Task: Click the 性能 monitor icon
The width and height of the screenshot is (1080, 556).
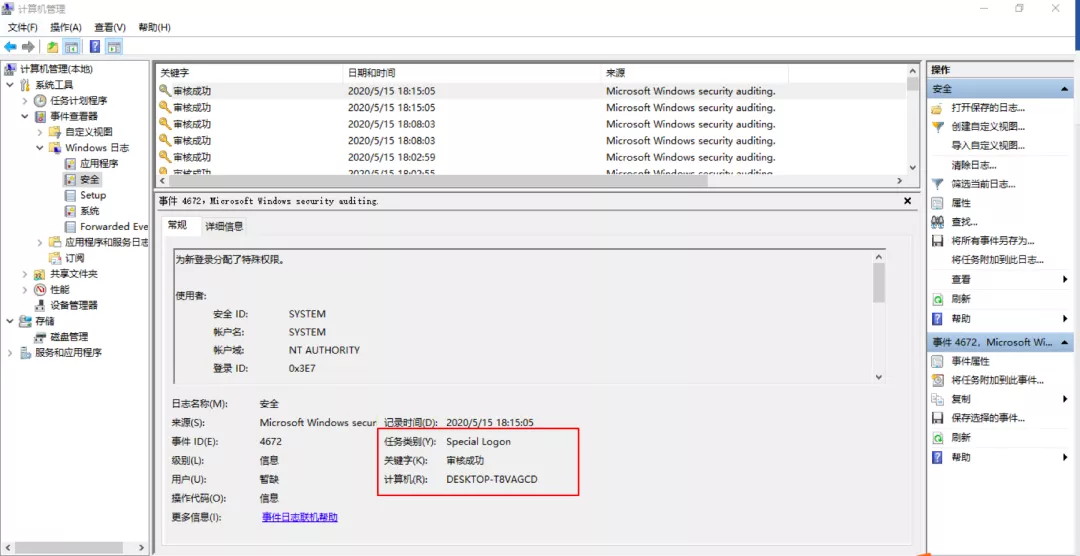Action: tap(41, 289)
